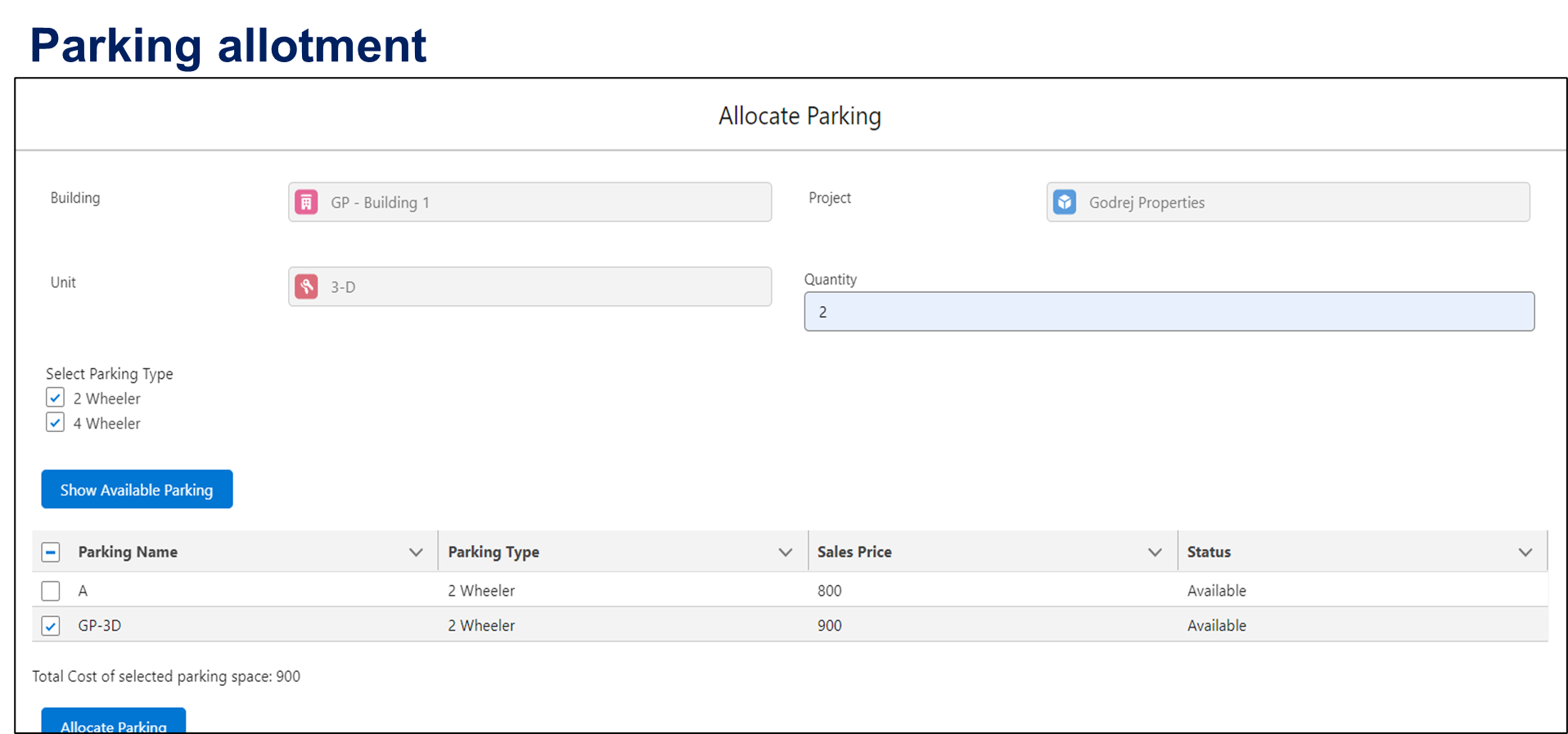The width and height of the screenshot is (1568, 734).
Task: Click the Available status in GP-3D row
Action: (1216, 625)
